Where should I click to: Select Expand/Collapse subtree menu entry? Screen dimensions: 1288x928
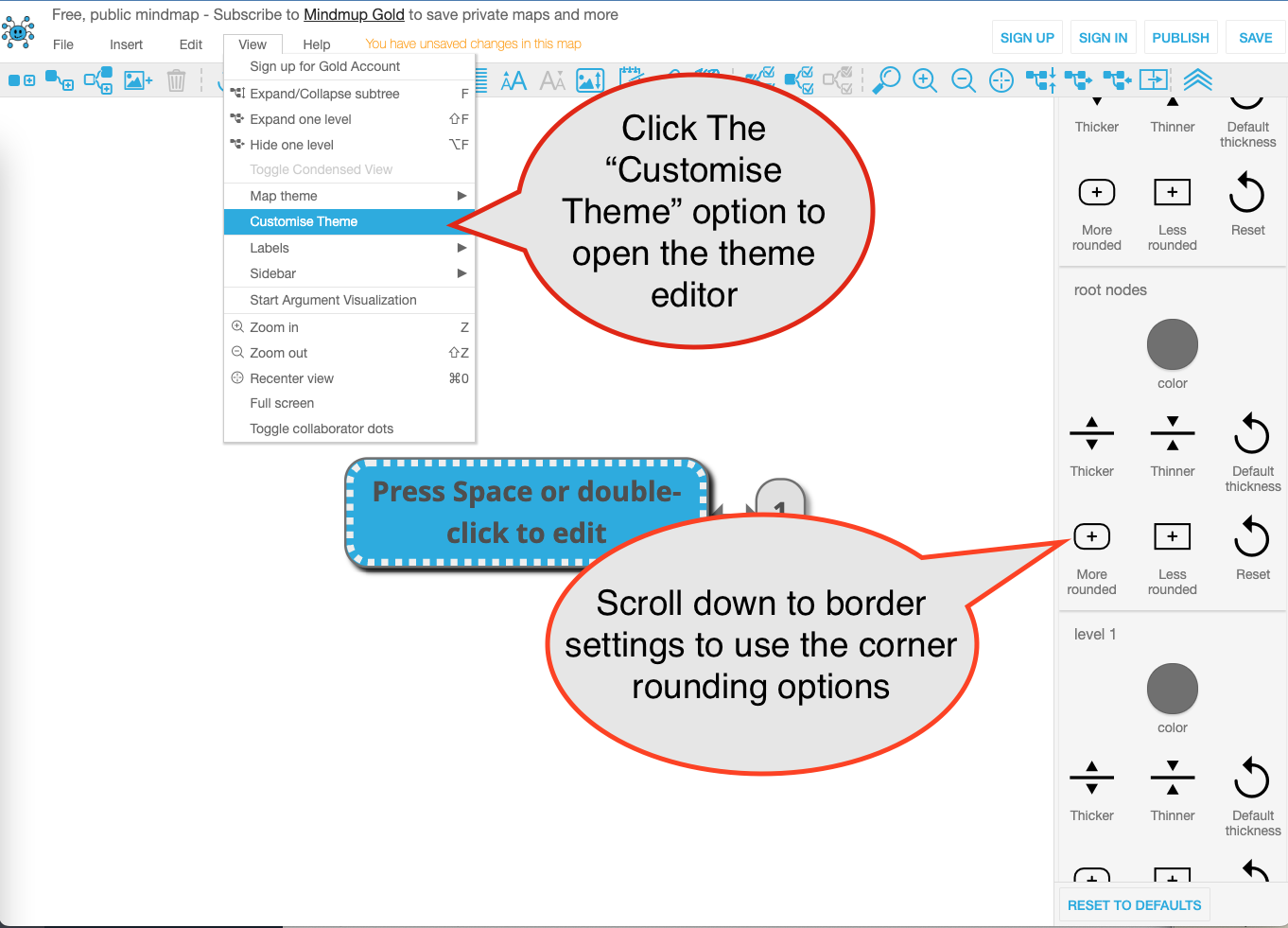click(349, 94)
